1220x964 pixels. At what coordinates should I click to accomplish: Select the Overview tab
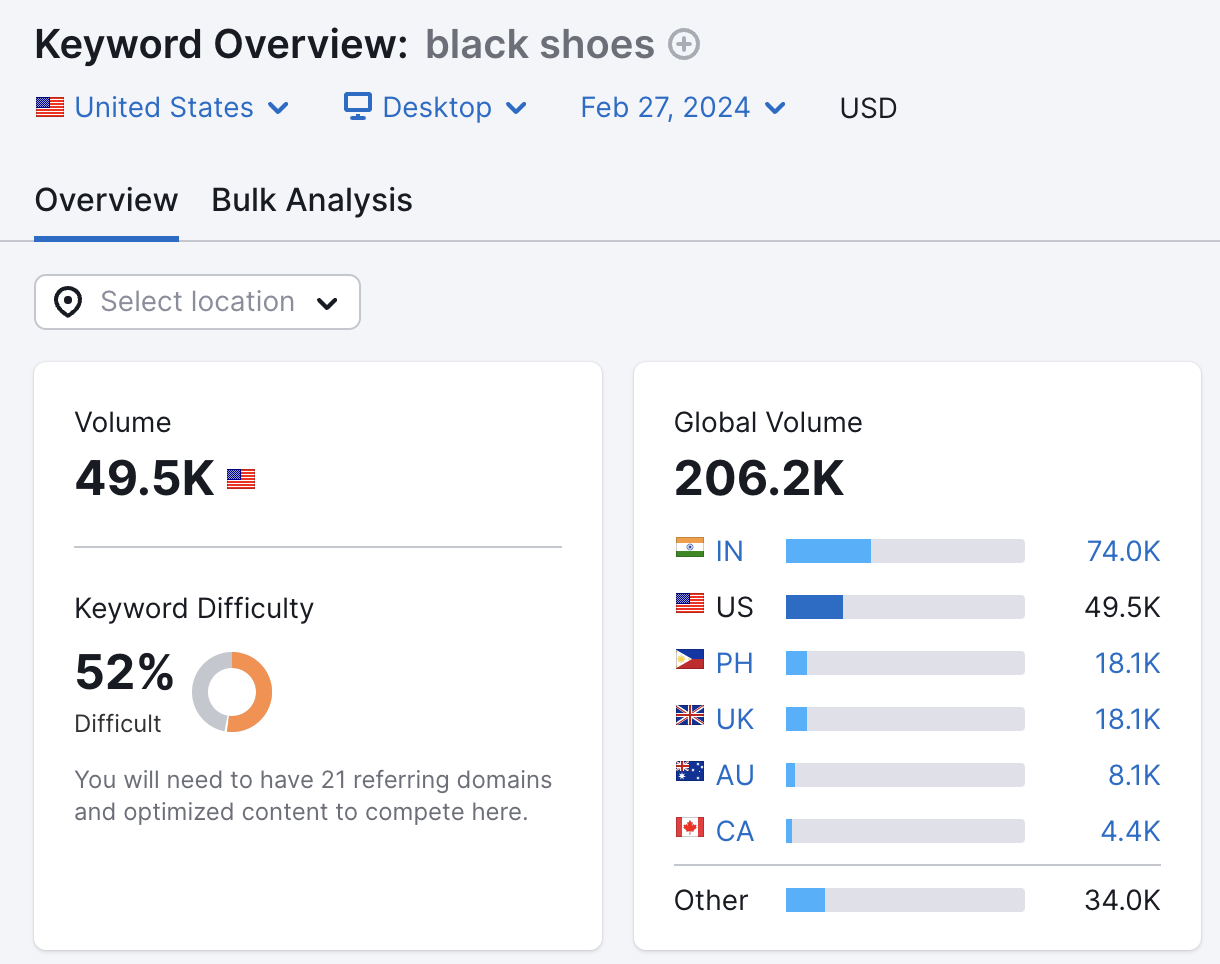pyautogui.click(x=106, y=200)
